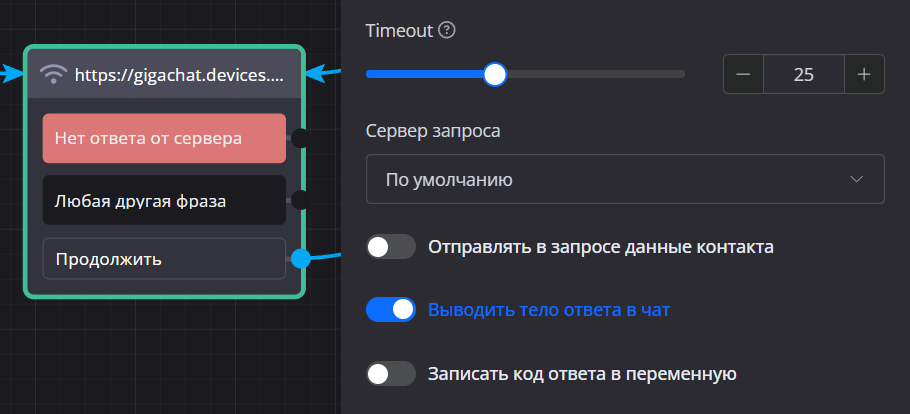Image resolution: width=910 pixels, height=414 pixels.
Task: Click the Timeout slider handle
Action: click(494, 74)
